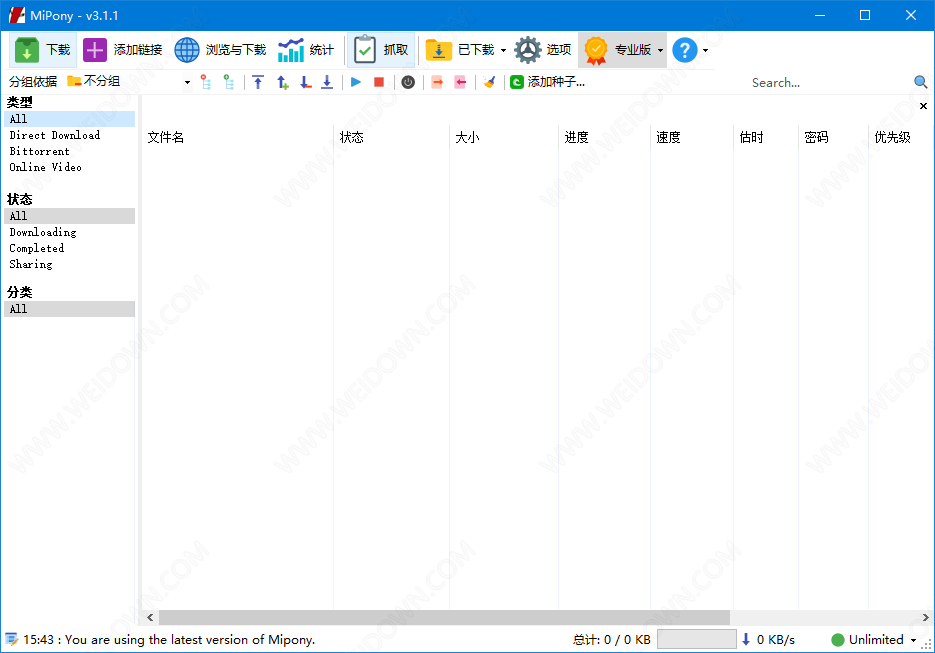Open 浏览与下载 browse and download

(220, 50)
